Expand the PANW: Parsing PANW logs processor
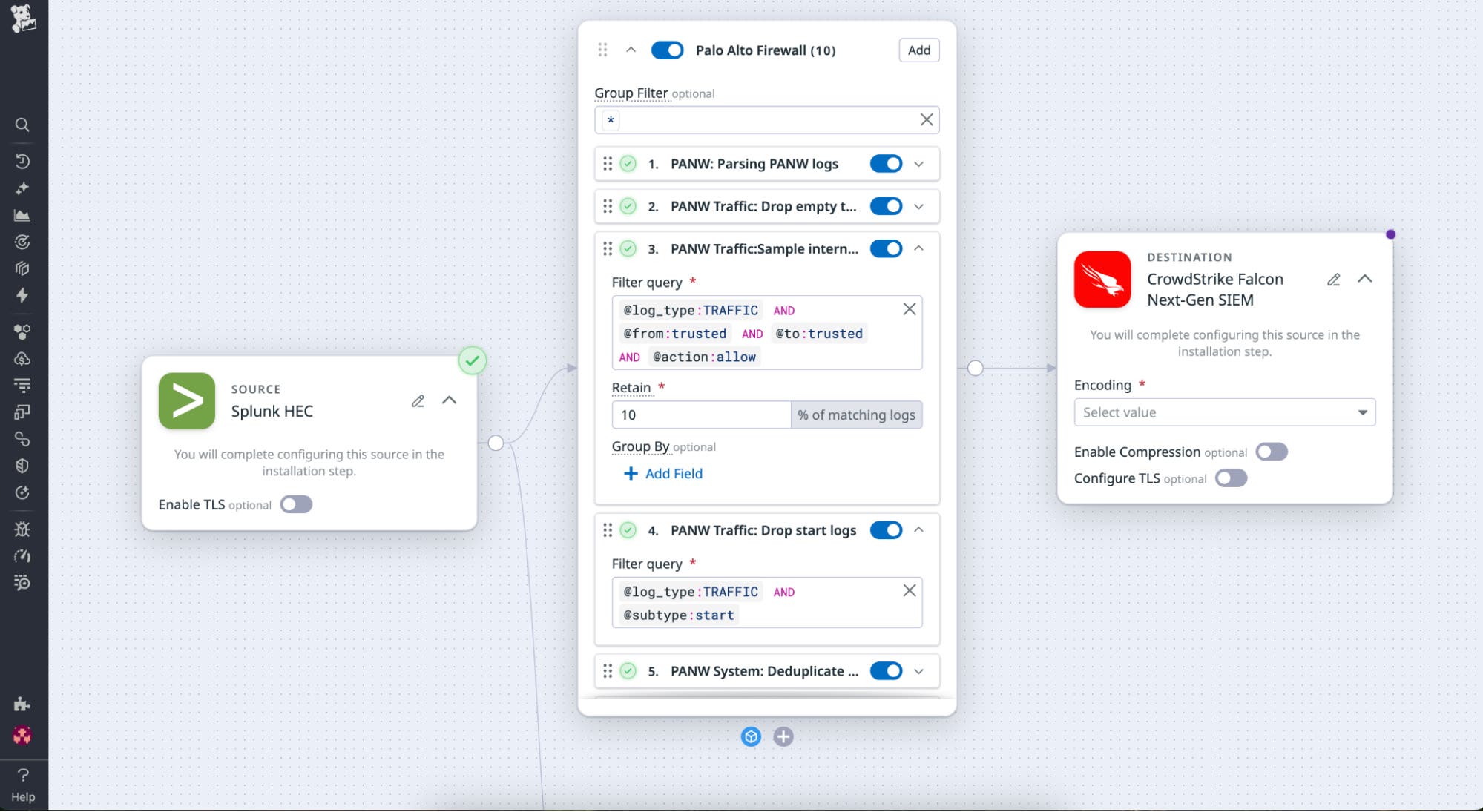This screenshot has width=1483, height=812. [918, 163]
